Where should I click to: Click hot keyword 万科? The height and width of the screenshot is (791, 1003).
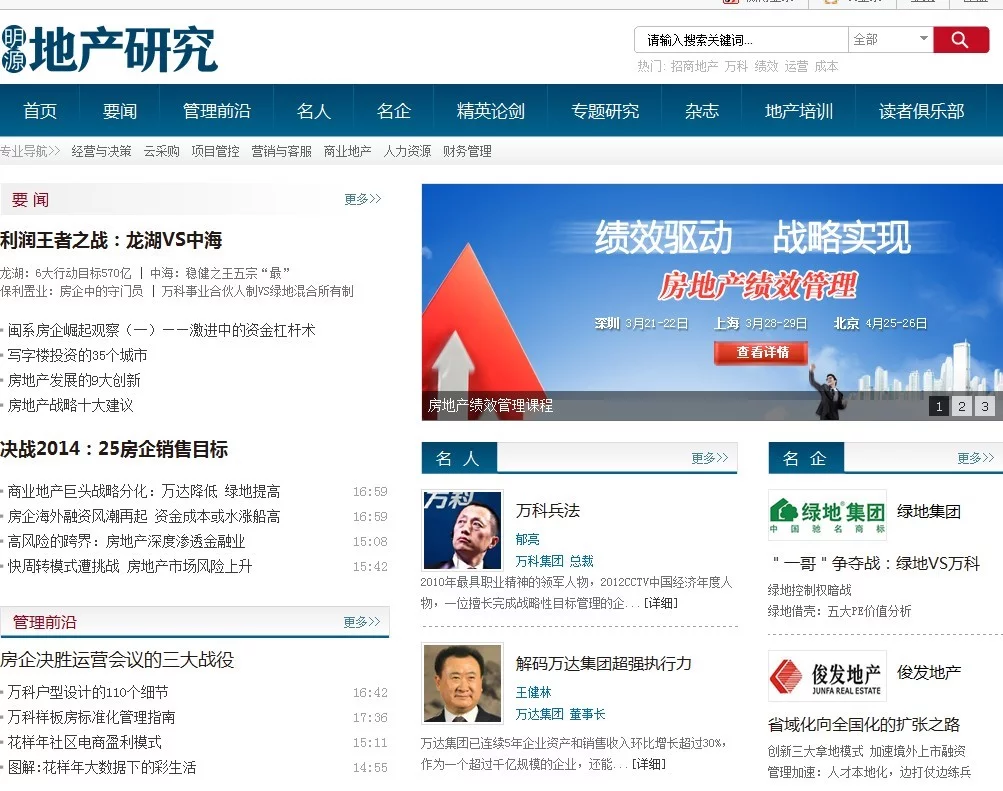click(736, 66)
